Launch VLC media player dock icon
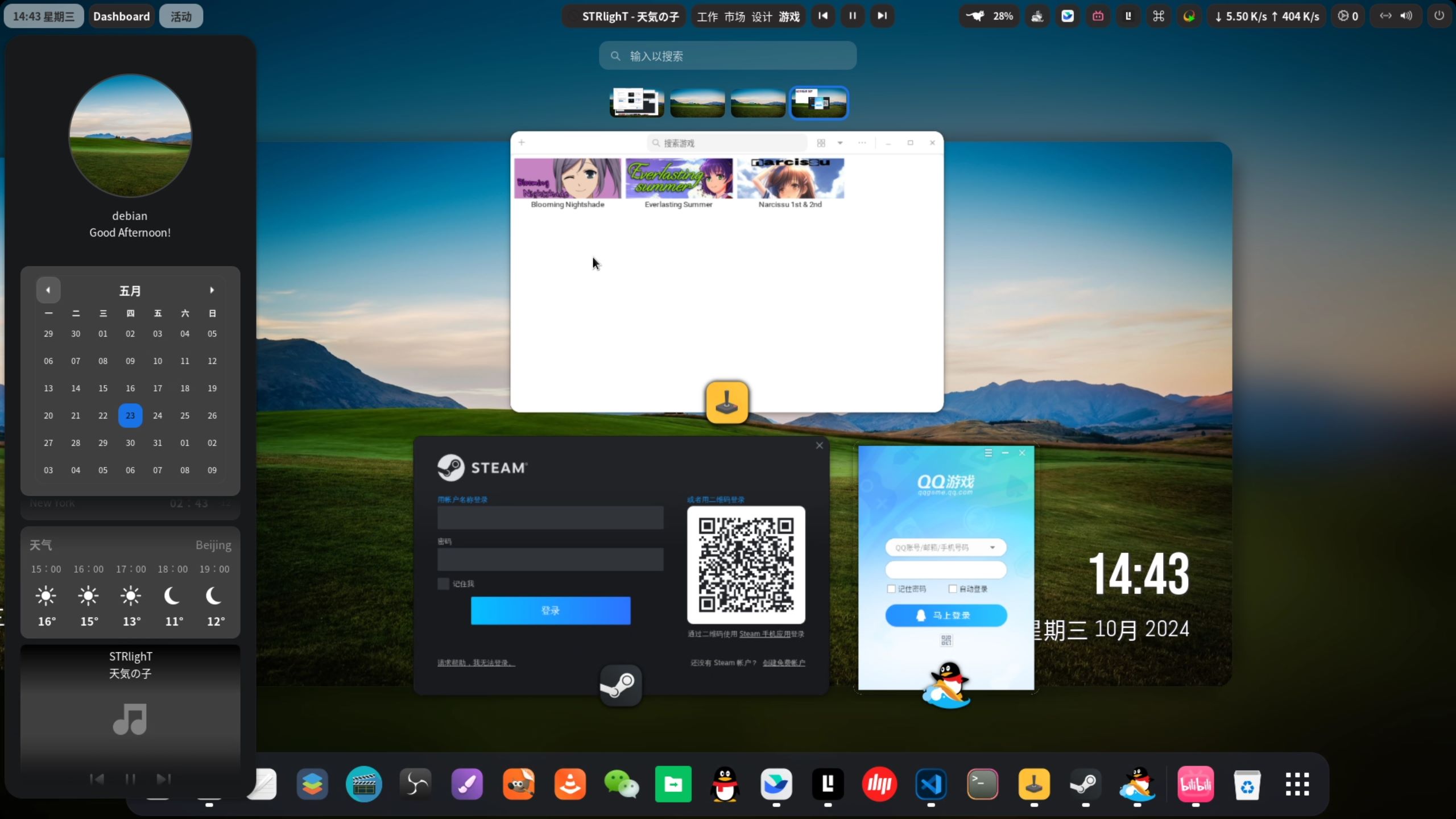 coord(570,784)
